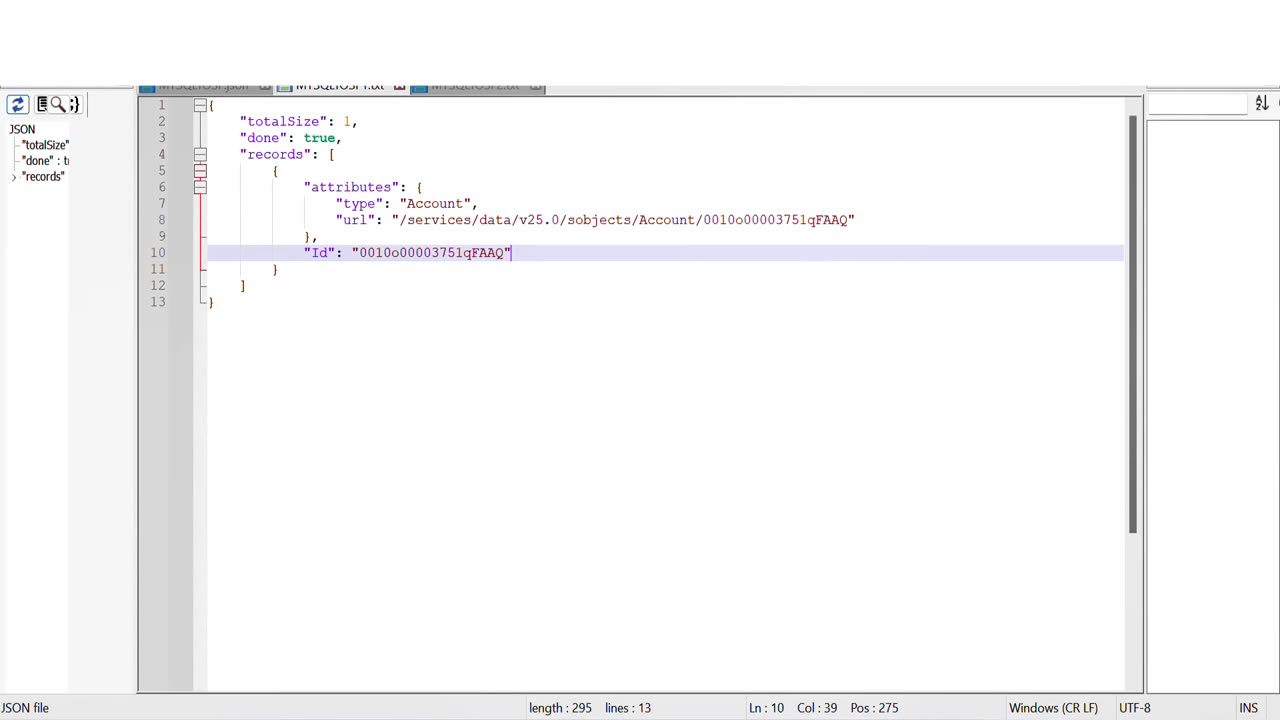This screenshot has width=1280, height=720.
Task: Click line number 10 in the margin
Action: coord(158,253)
